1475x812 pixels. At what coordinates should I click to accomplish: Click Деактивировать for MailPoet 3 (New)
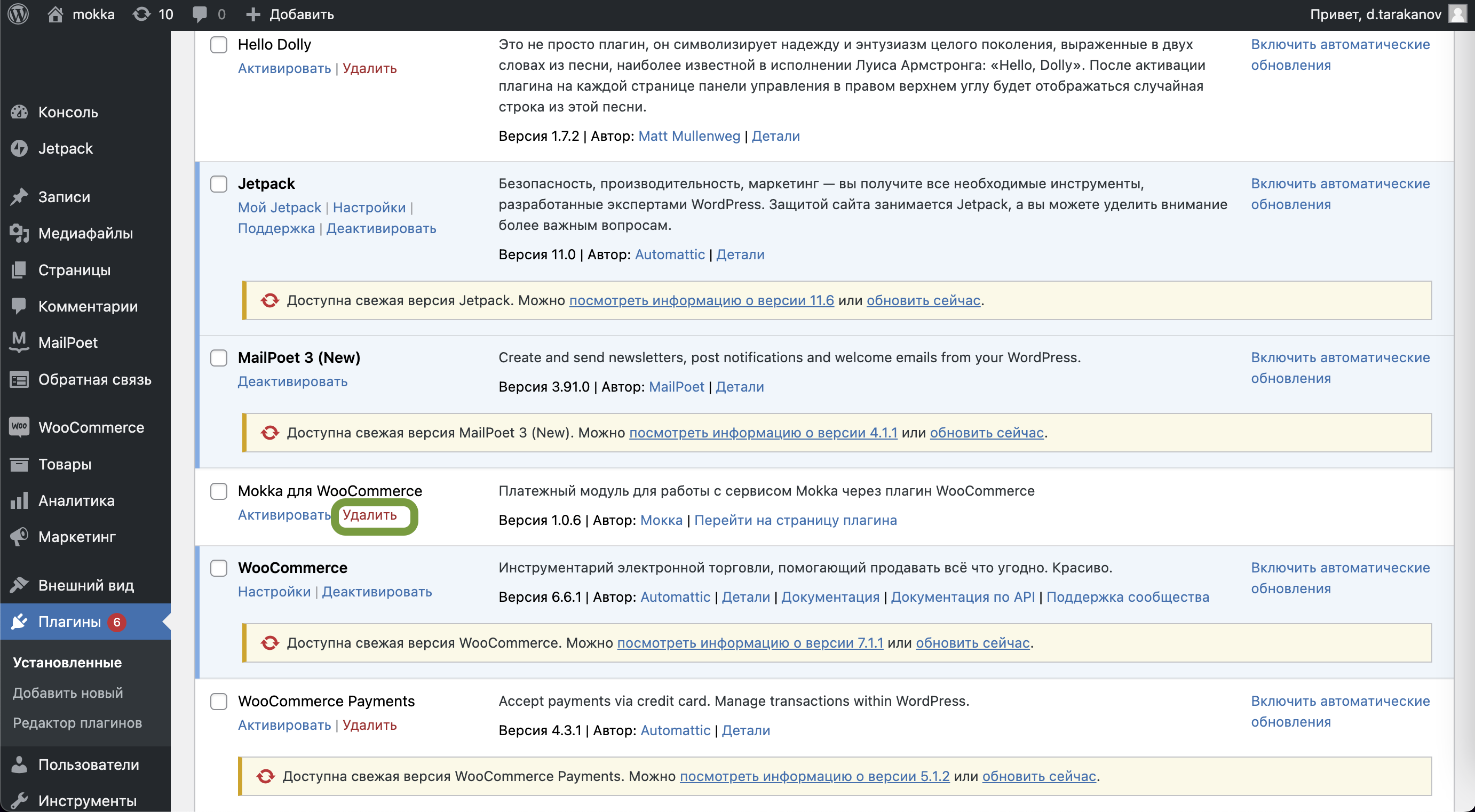pos(292,381)
